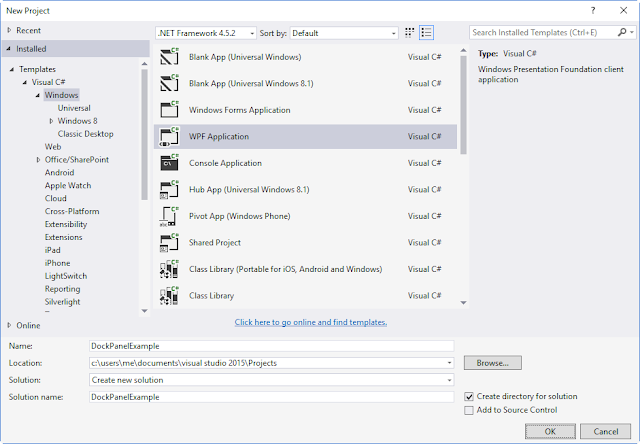Collapse the Templates tree node
Viewport: 640px width, 444px height.
tap(12, 69)
